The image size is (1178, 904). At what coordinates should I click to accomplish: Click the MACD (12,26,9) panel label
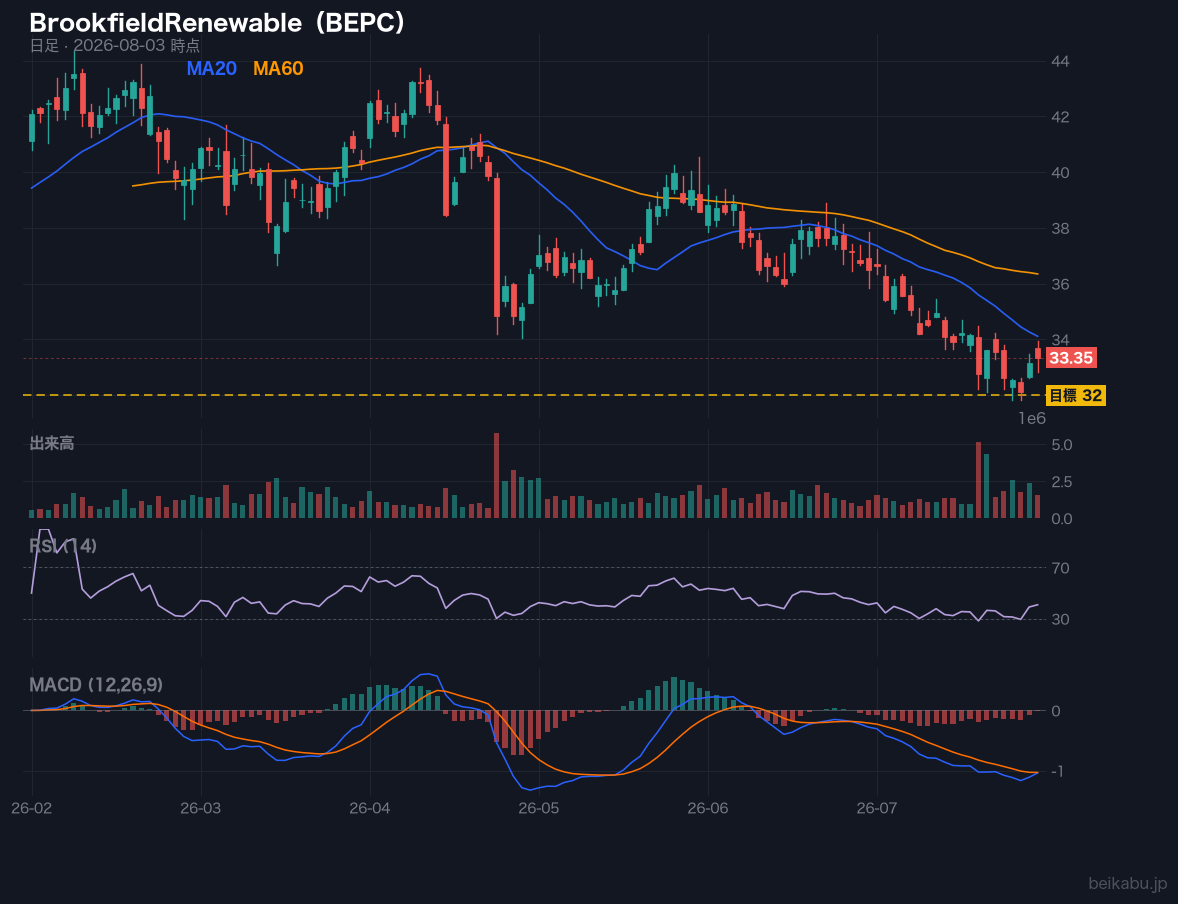96,685
